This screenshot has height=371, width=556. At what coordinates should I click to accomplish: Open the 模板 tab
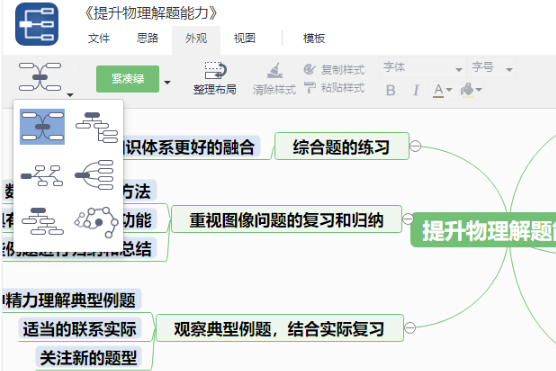pos(314,38)
